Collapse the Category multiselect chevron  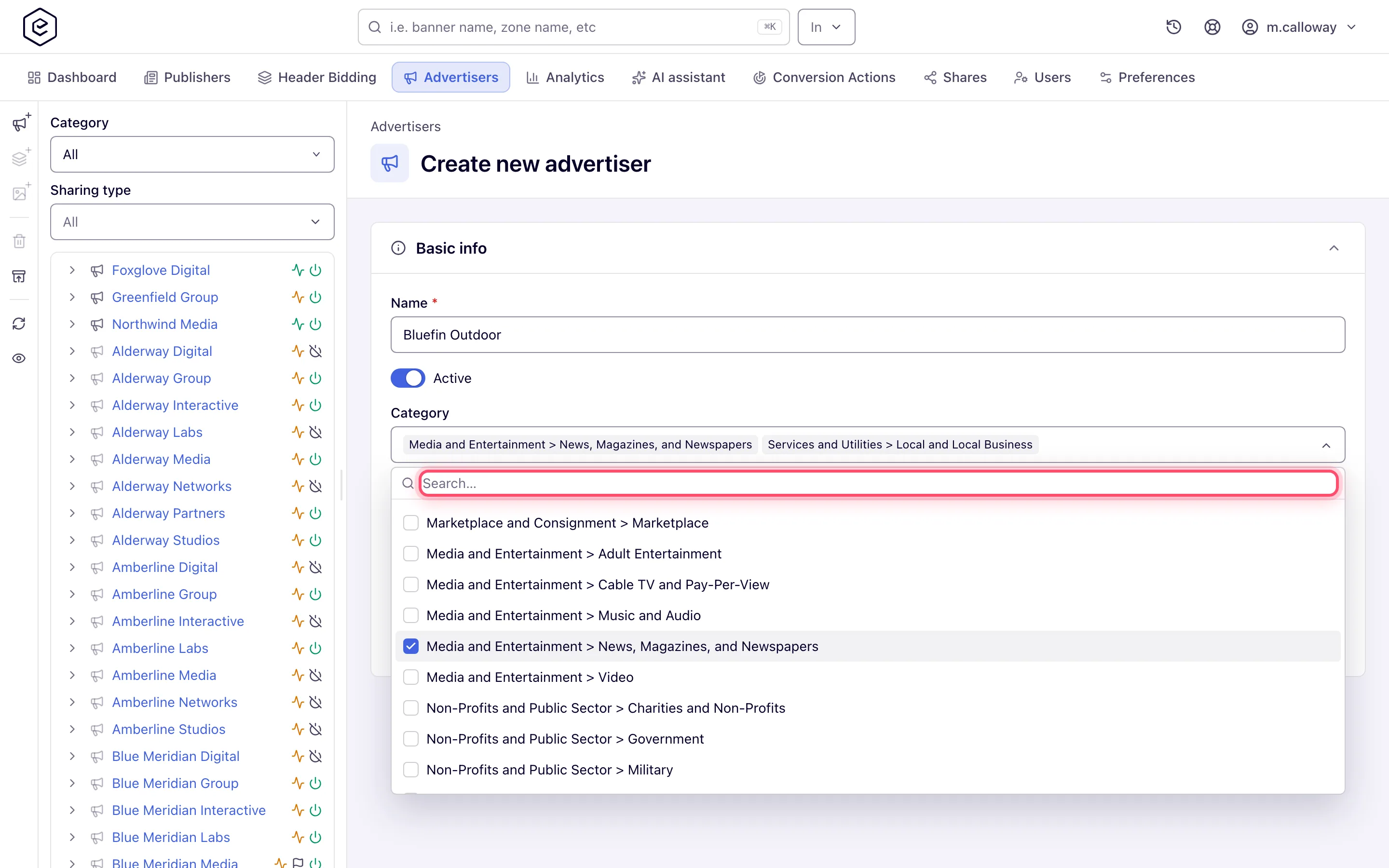click(1326, 446)
